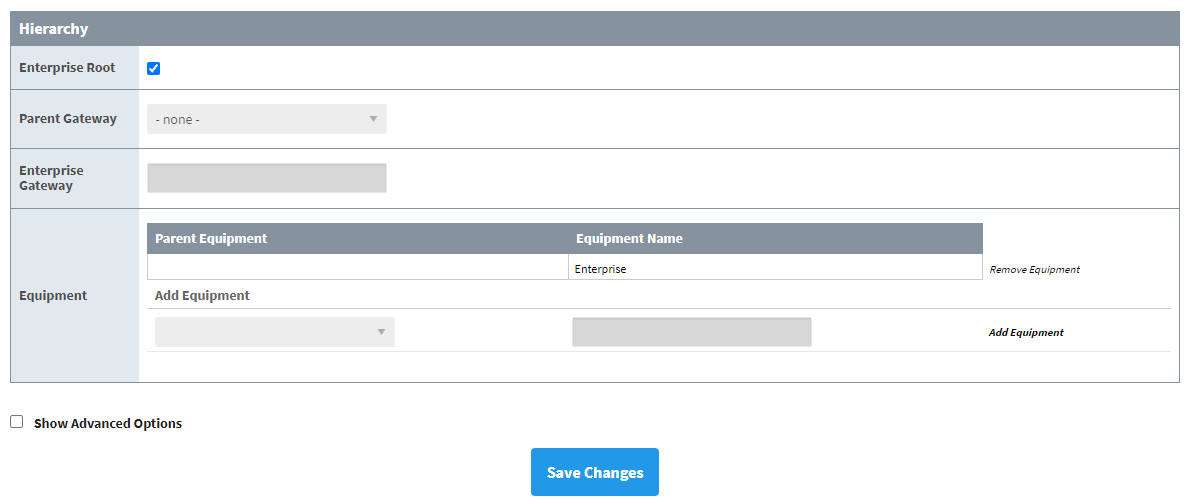Click the Hierarchy section header

click(x=54, y=29)
